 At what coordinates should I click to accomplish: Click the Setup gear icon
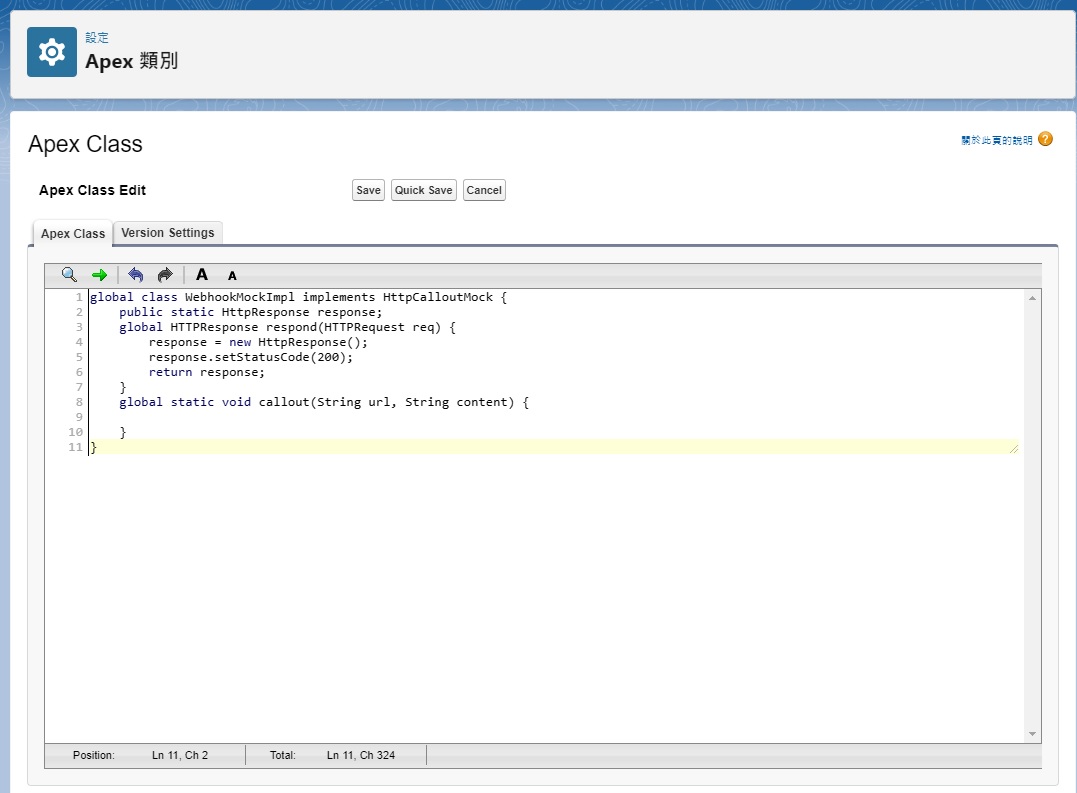(52, 53)
